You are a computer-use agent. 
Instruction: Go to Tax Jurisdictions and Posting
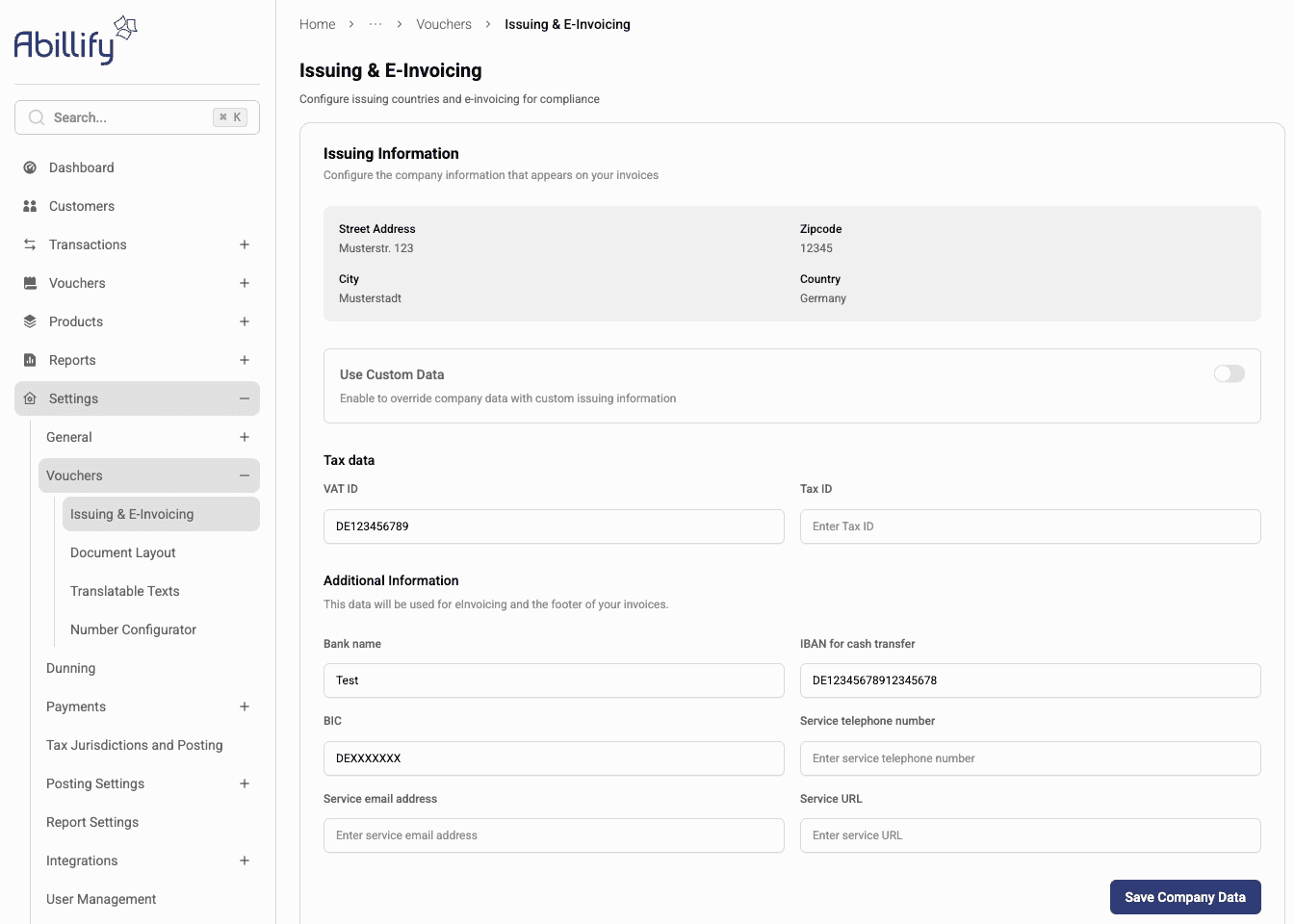(135, 745)
